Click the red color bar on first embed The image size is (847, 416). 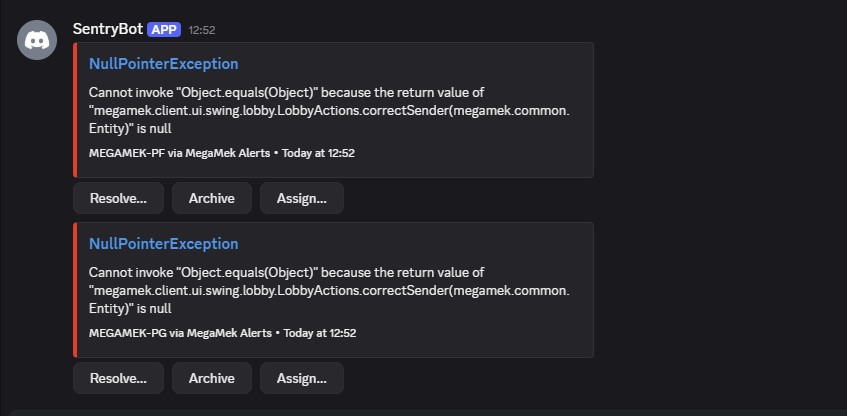tap(75, 110)
